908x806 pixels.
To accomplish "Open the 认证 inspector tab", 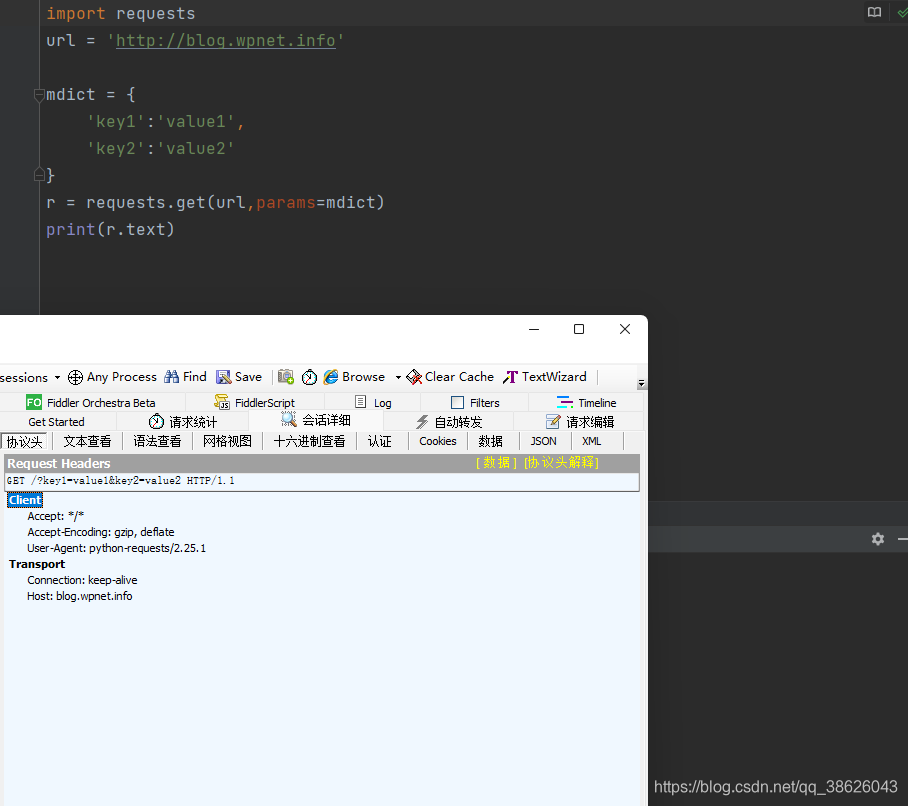I will [x=380, y=441].
